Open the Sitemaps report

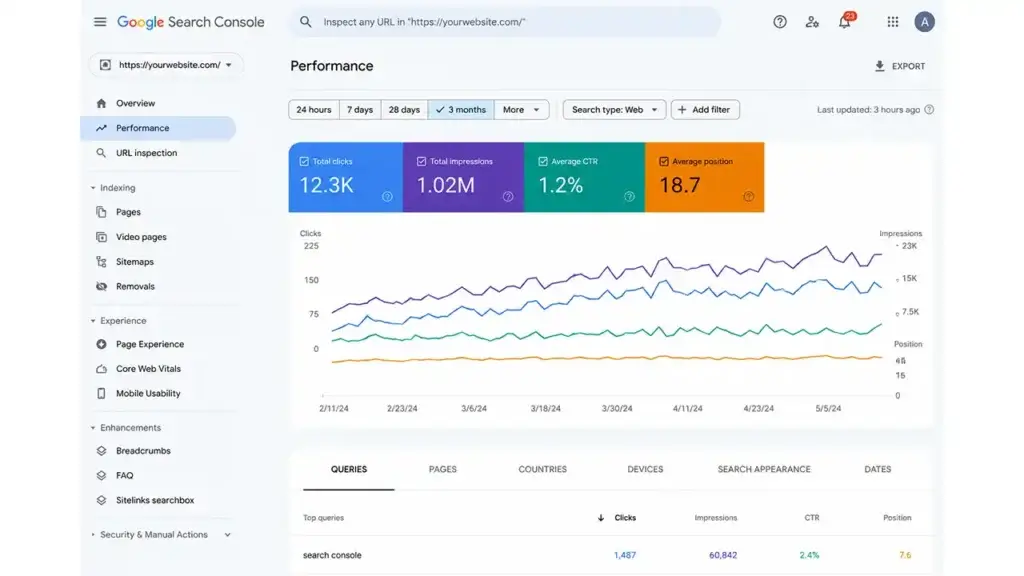coord(135,262)
